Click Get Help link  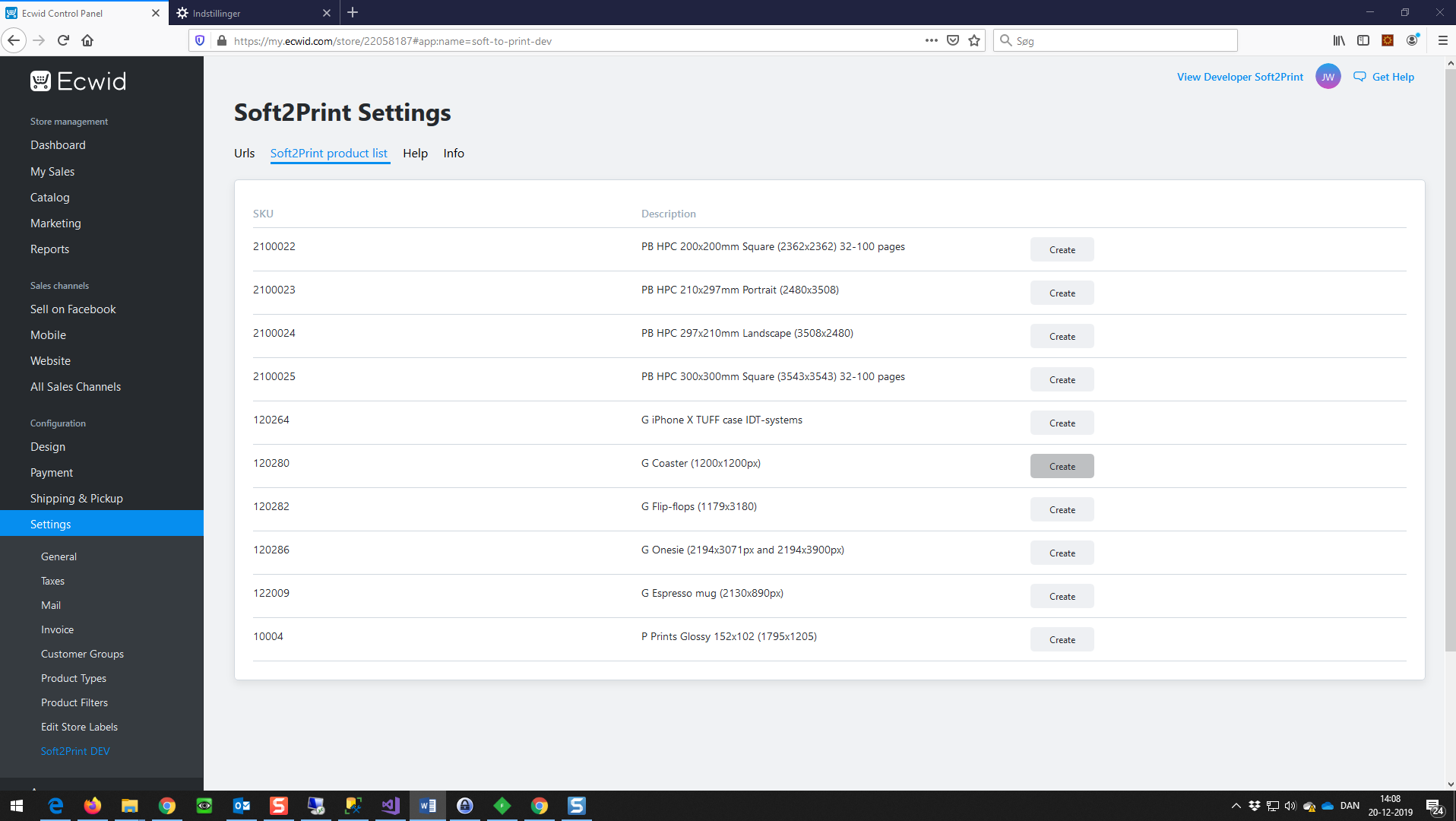(1384, 77)
